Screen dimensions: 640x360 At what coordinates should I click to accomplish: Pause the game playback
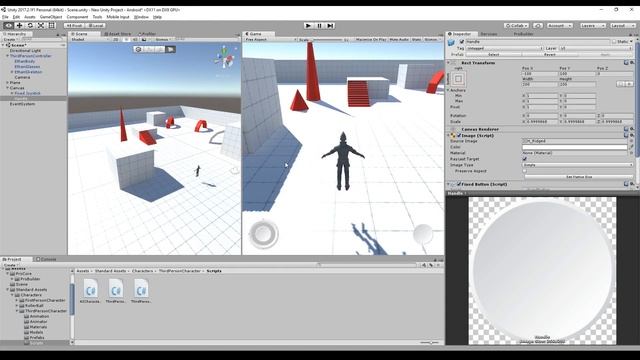pyautogui.click(x=320, y=25)
